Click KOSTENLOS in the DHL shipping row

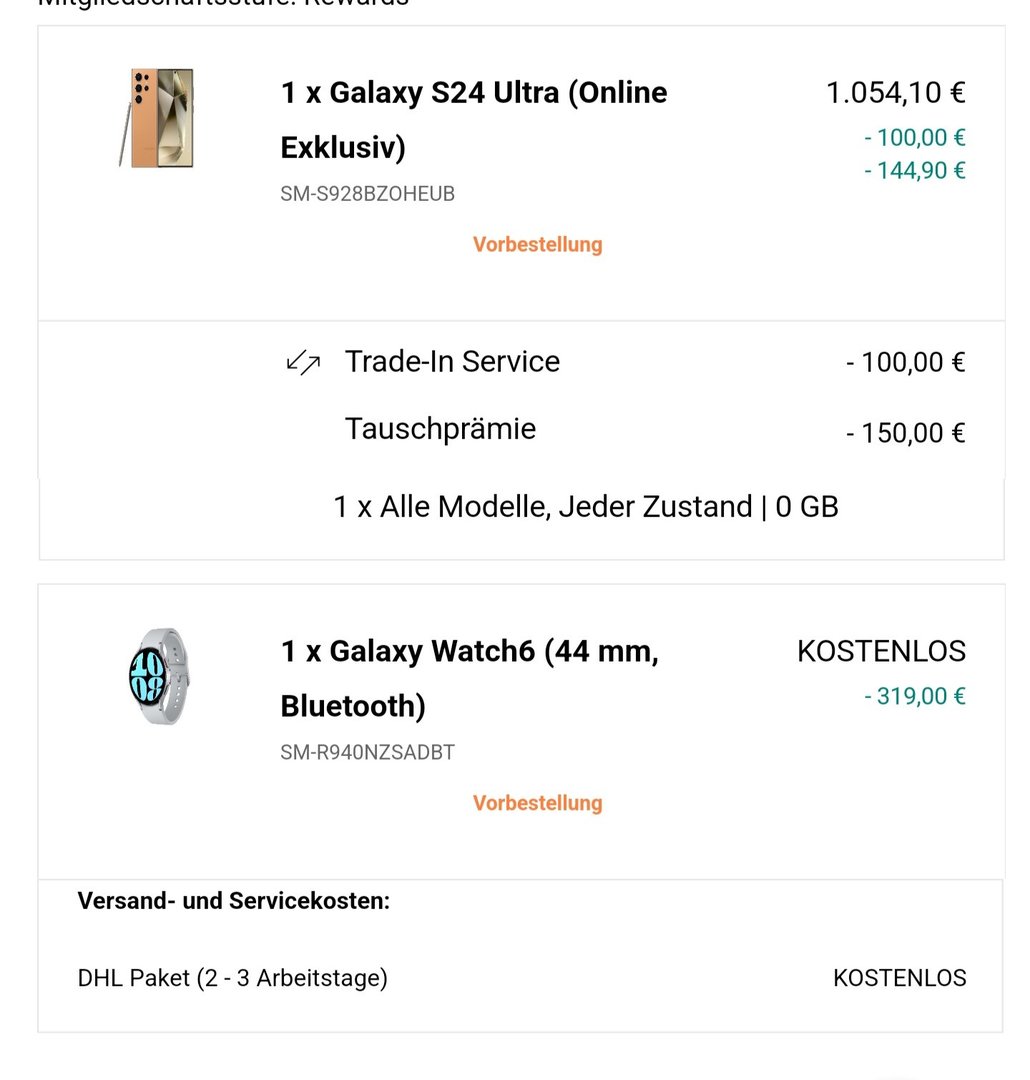click(x=899, y=977)
